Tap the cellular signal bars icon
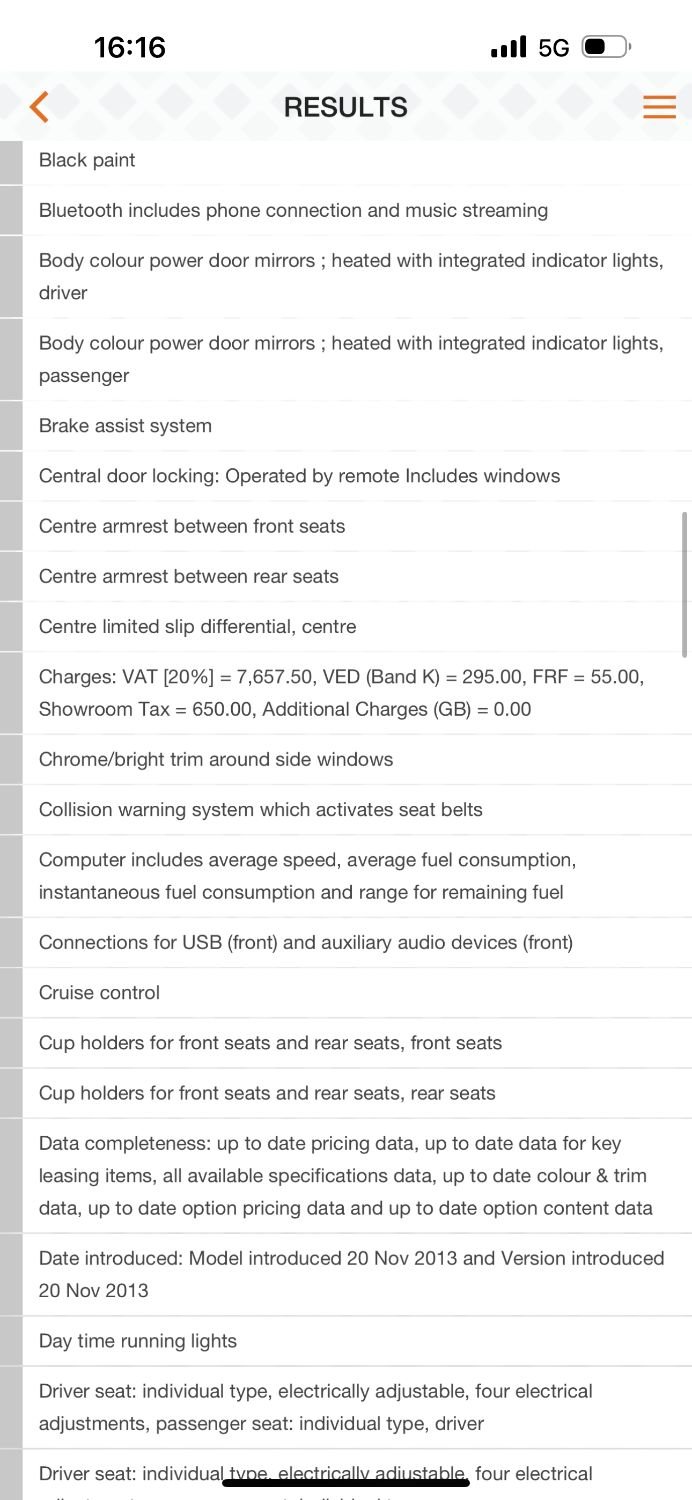Screen dimensions: 692x1500 click(x=509, y=47)
